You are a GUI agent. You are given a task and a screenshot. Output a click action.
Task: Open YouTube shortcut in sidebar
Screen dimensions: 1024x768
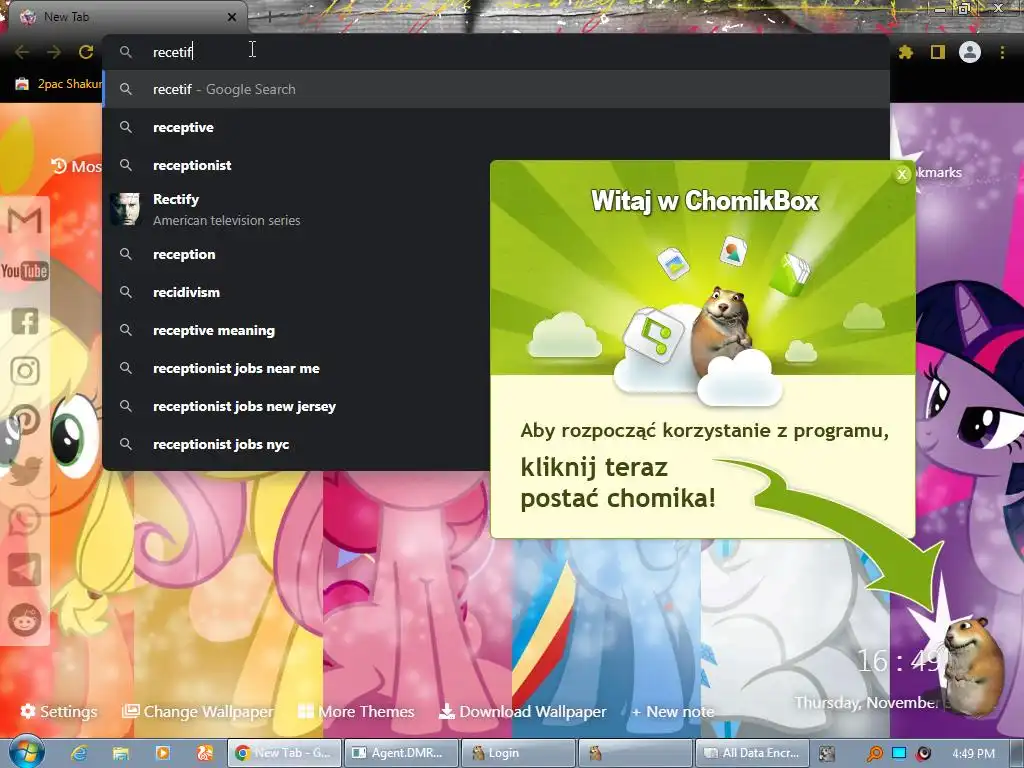point(25,271)
